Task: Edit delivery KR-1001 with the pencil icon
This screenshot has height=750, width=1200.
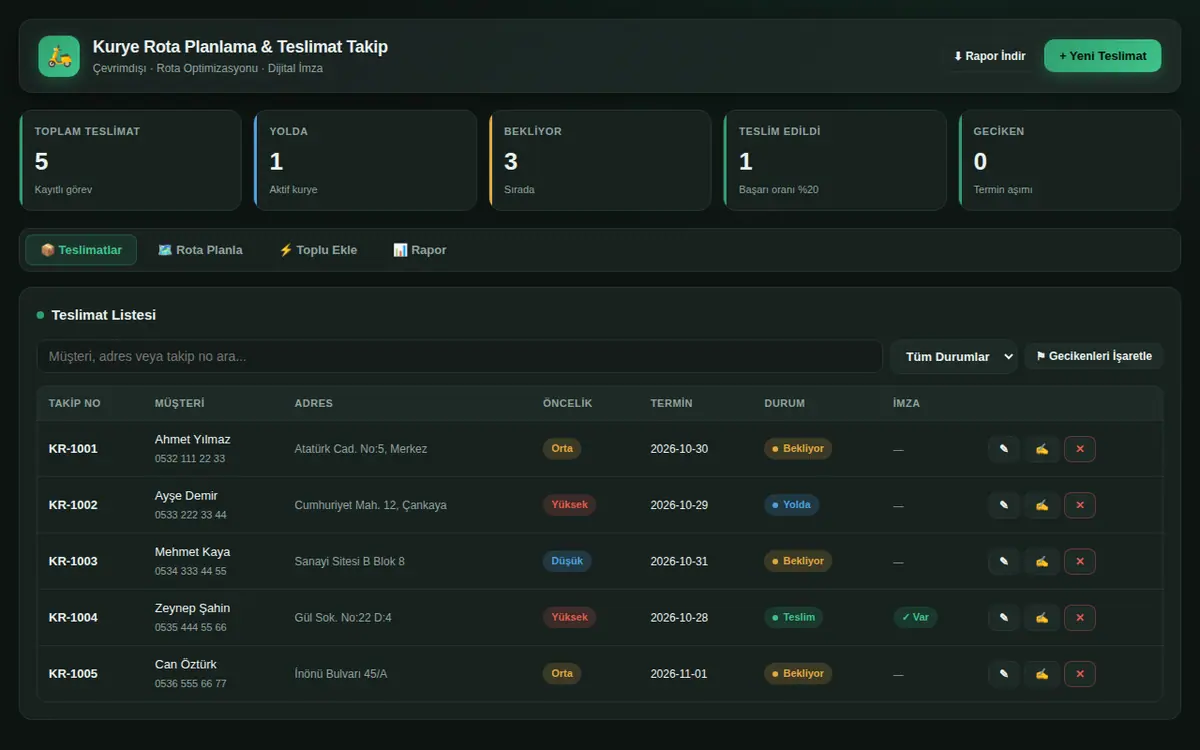Action: click(1004, 449)
